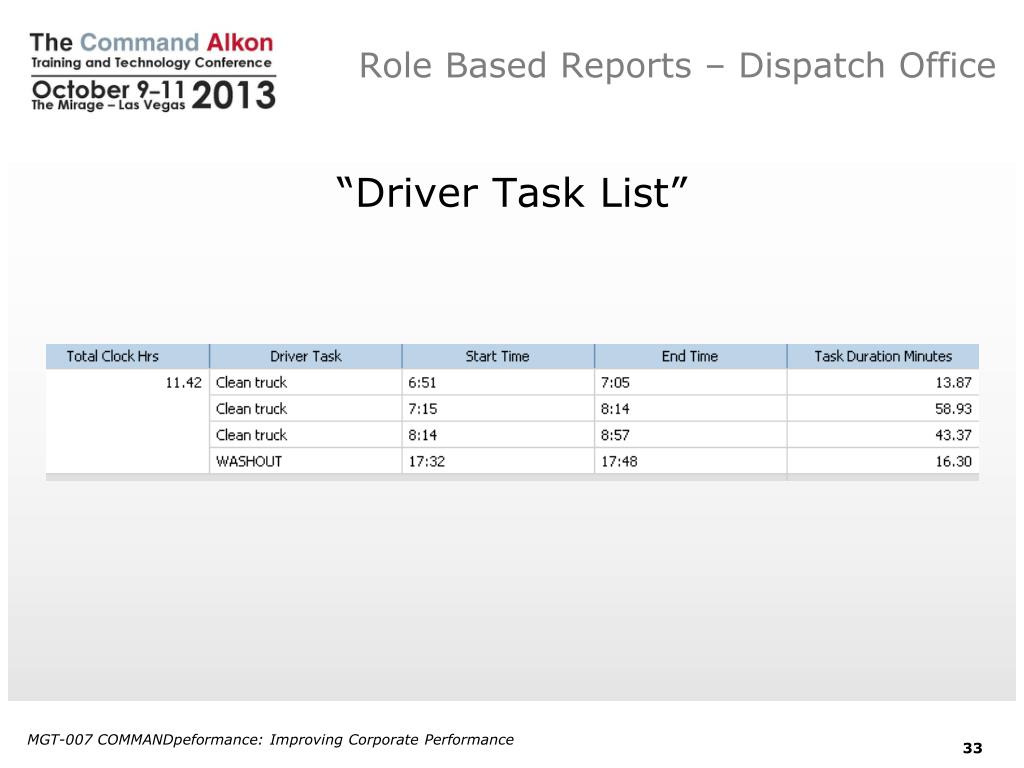Image resolution: width=1024 pixels, height=768 pixels.
Task: Select the 17:32 start time cell
Action: click(498, 461)
